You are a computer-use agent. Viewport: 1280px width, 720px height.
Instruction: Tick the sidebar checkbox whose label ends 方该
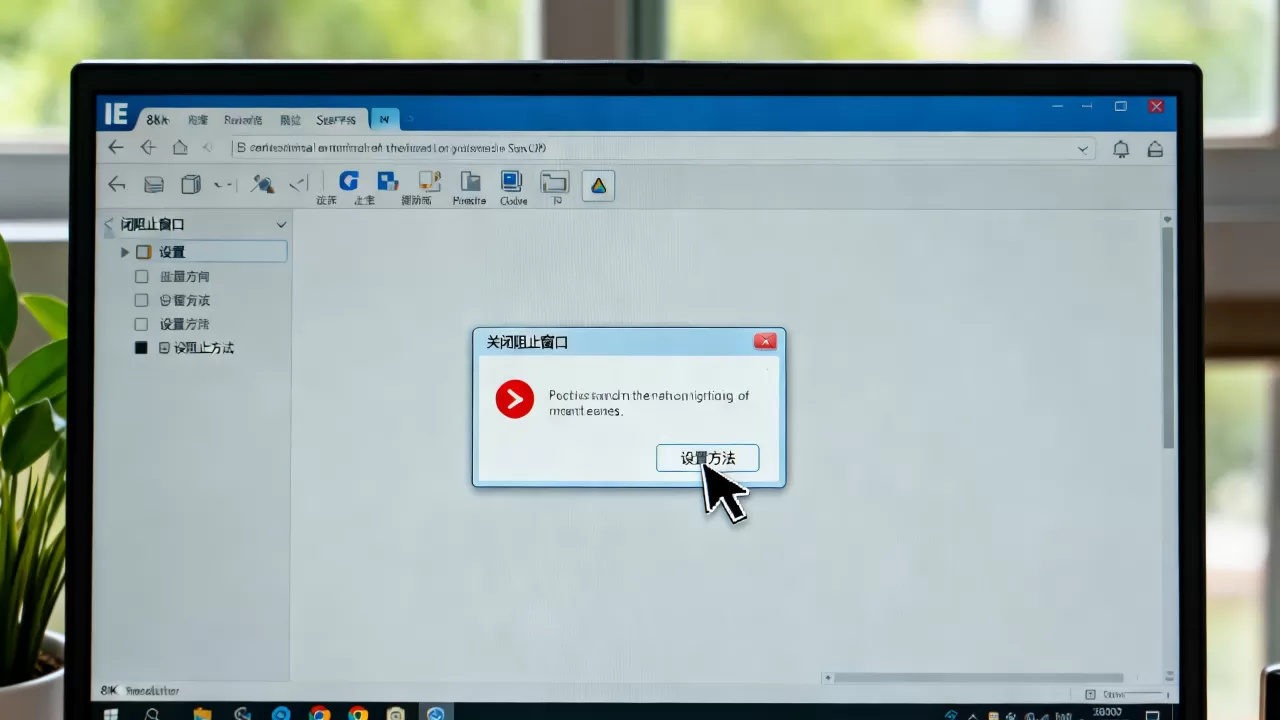click(141, 300)
